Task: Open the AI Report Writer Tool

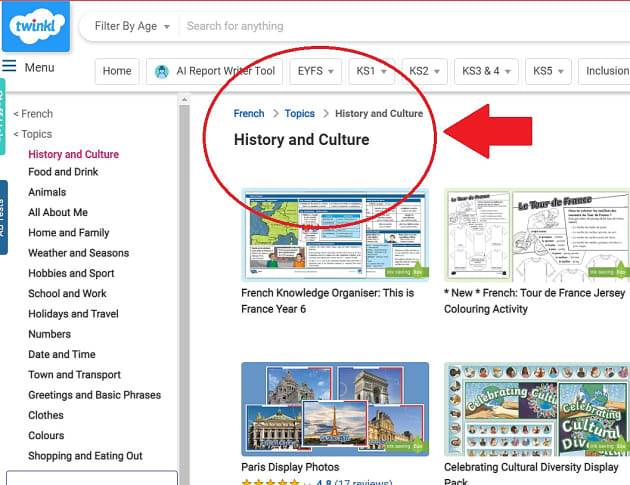Action: click(x=215, y=71)
